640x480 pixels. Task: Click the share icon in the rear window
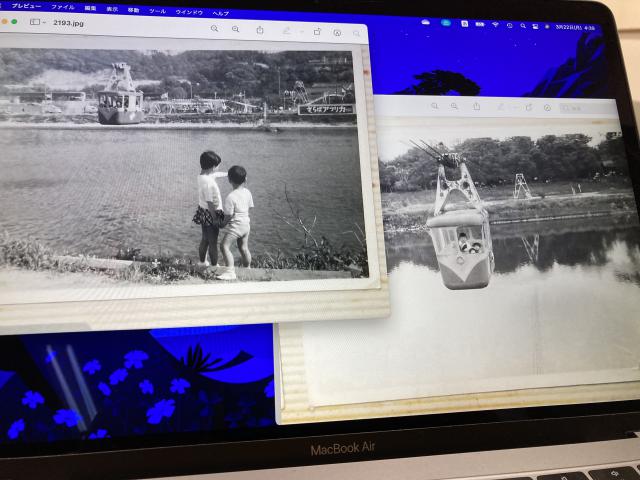click(x=476, y=106)
